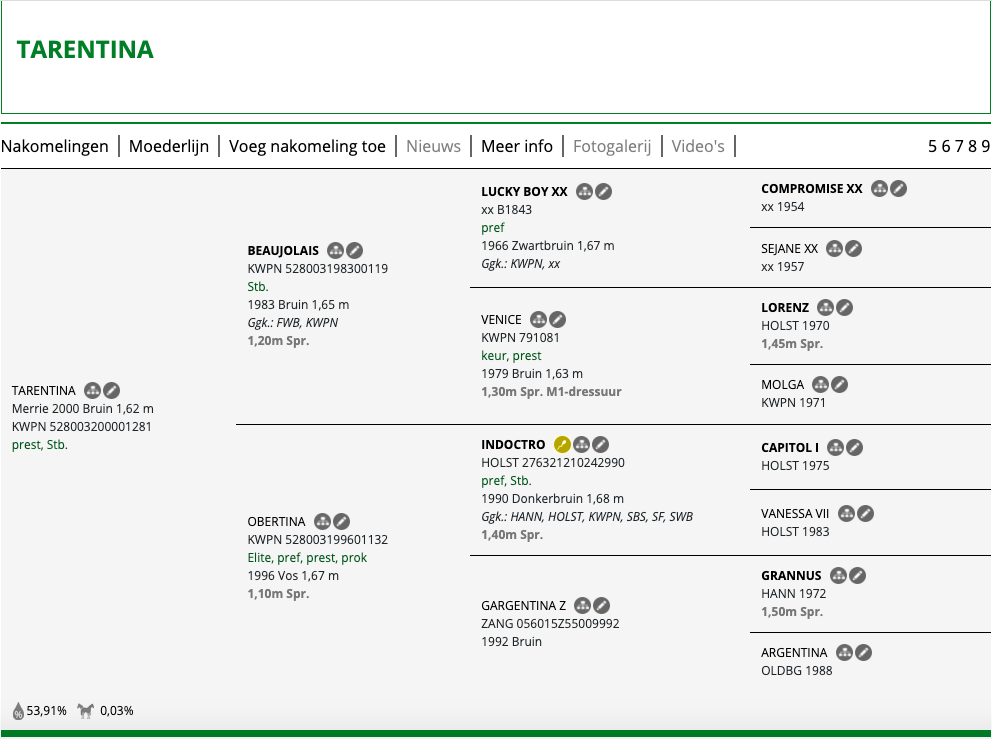Click the pedigree icon beside CAPITOL I
The height and width of the screenshot is (739, 992).
pos(835,448)
